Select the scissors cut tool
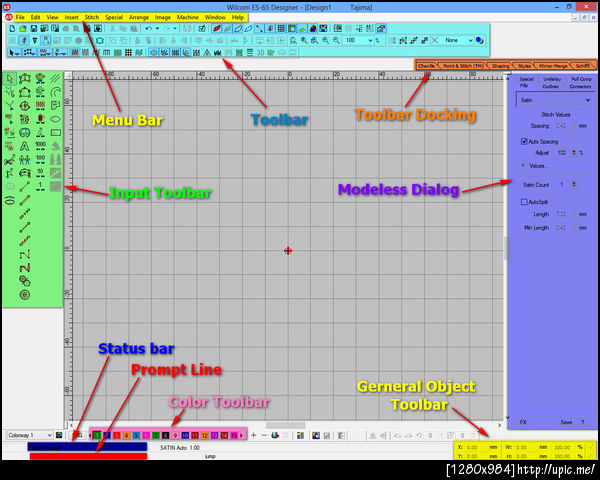Screen dimensions: 600x480 (x=10, y=160)
